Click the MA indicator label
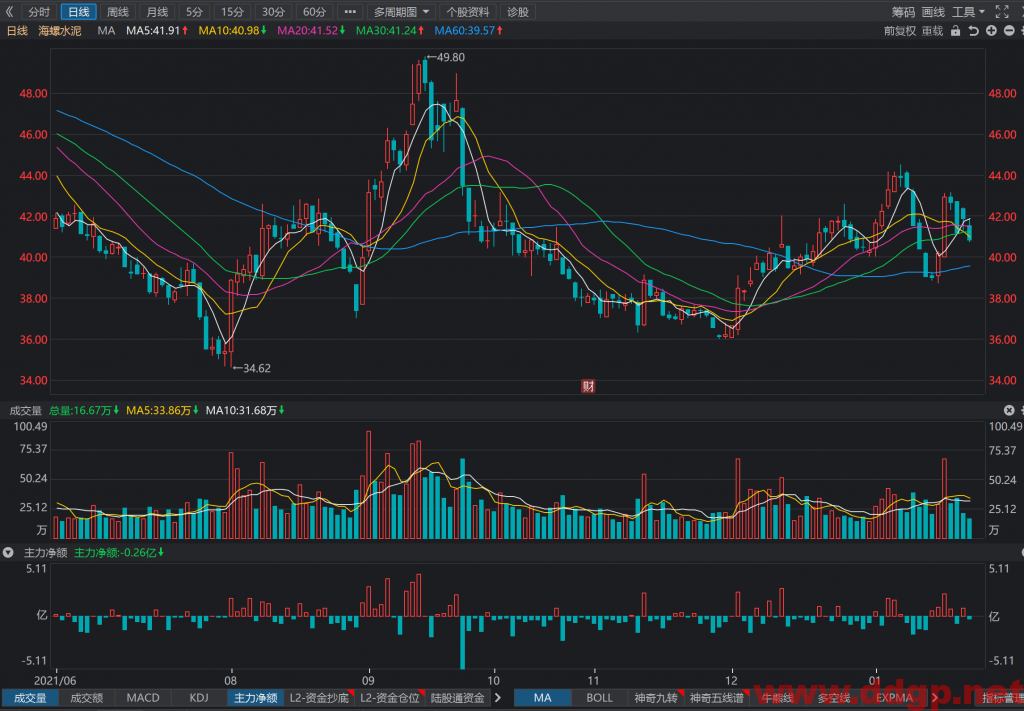1024x711 pixels. pos(106,31)
